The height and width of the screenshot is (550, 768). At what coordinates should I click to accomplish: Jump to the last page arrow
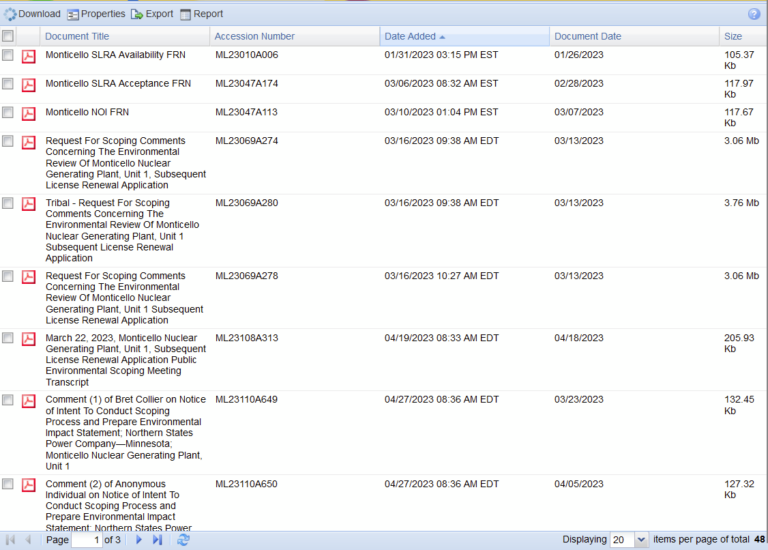[157, 540]
